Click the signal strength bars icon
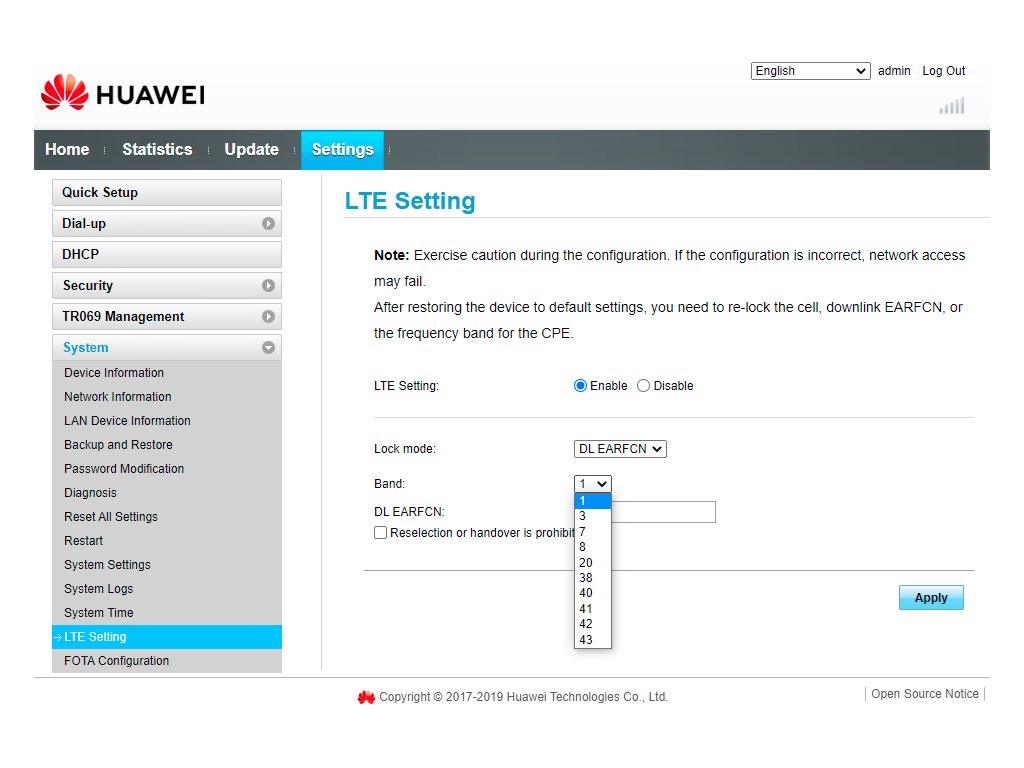 pyautogui.click(x=952, y=106)
